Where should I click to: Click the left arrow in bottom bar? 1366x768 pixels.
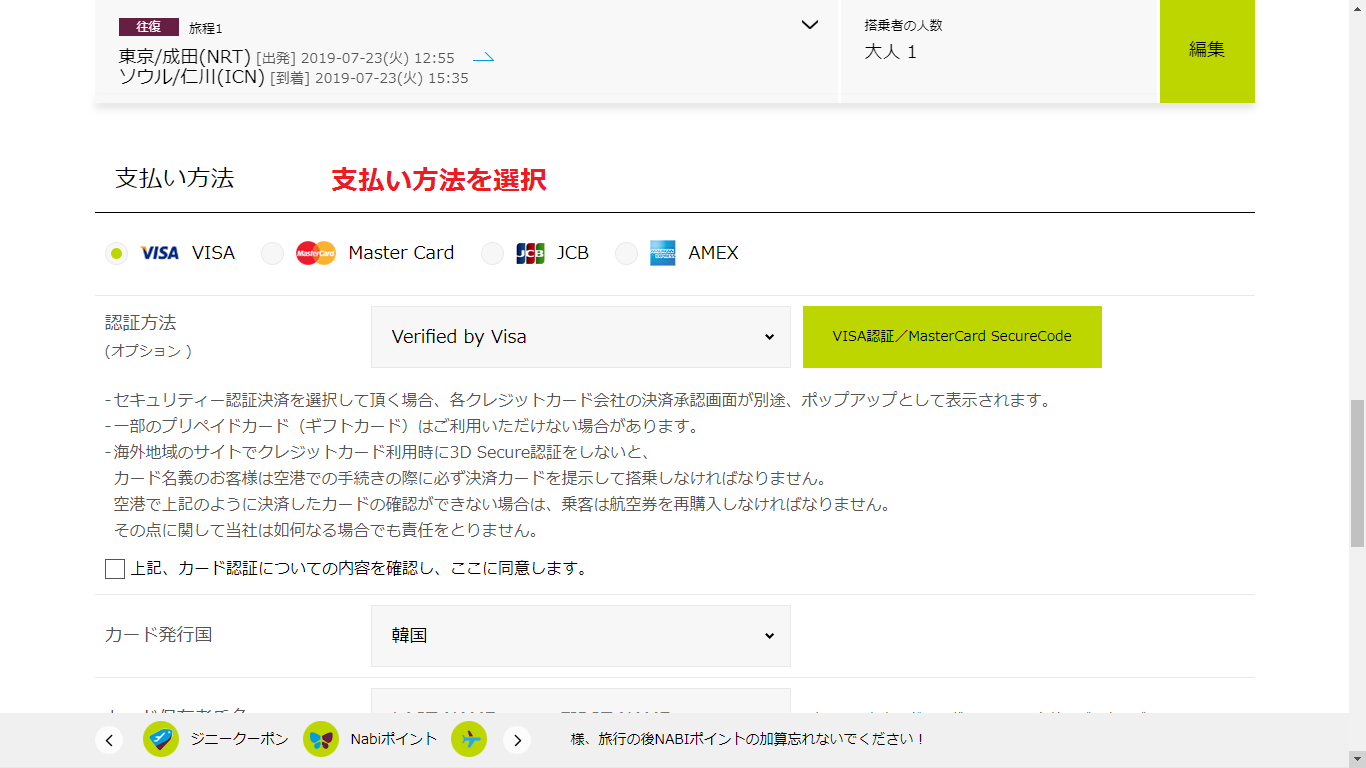109,740
